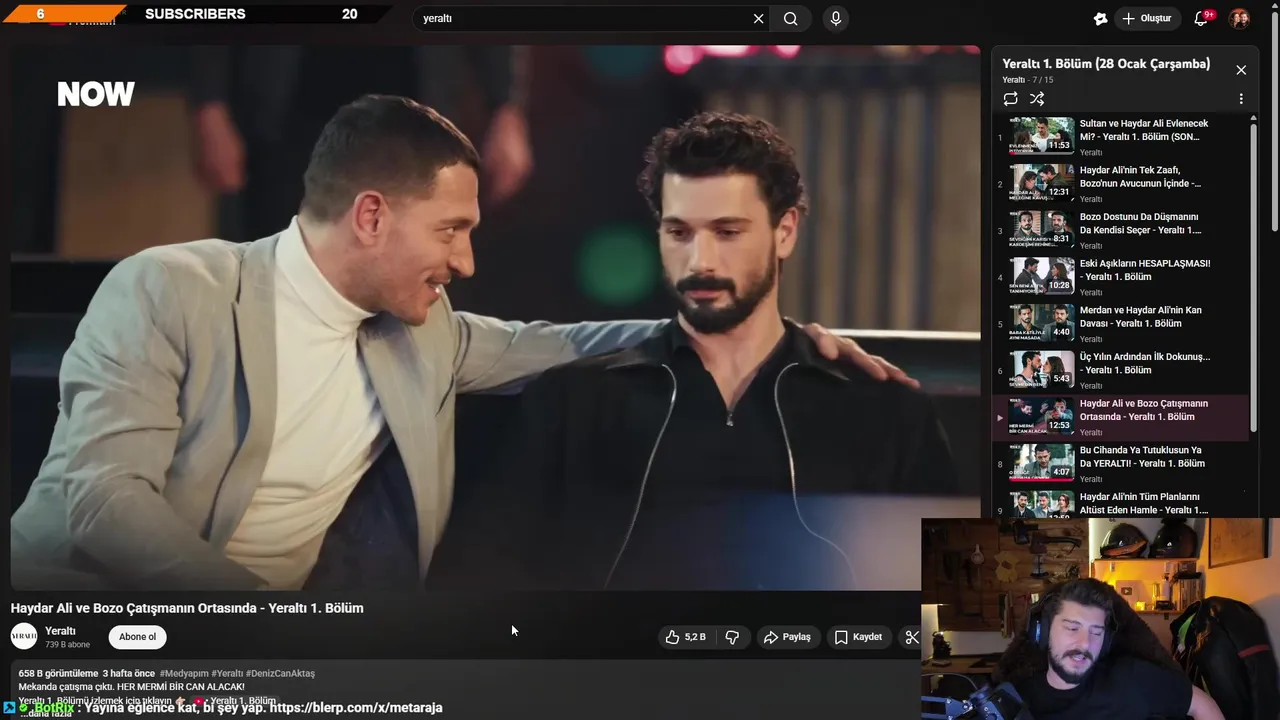Dislike the video with thumbs-down icon
Image resolution: width=1280 pixels, height=720 pixels.
732,637
